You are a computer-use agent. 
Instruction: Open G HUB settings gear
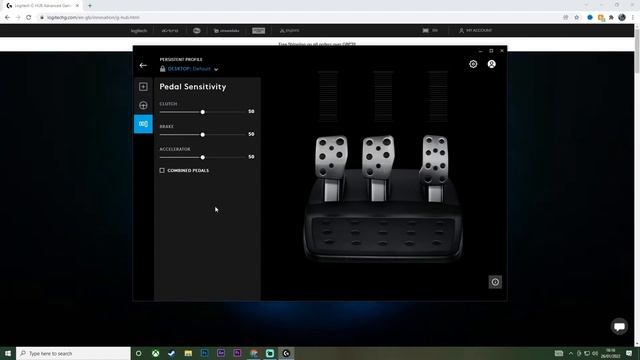[x=473, y=64]
